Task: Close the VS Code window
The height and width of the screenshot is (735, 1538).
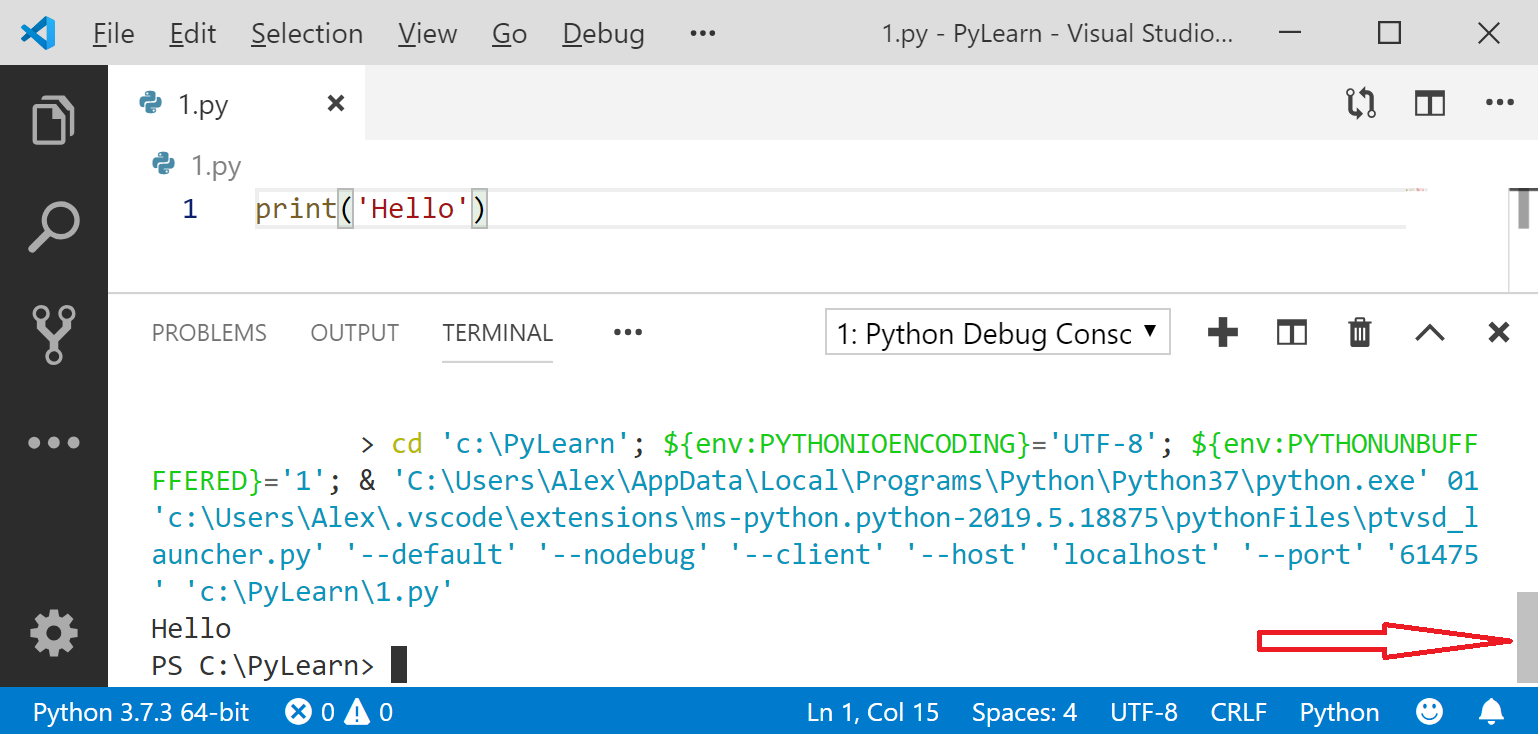Action: [x=1488, y=33]
